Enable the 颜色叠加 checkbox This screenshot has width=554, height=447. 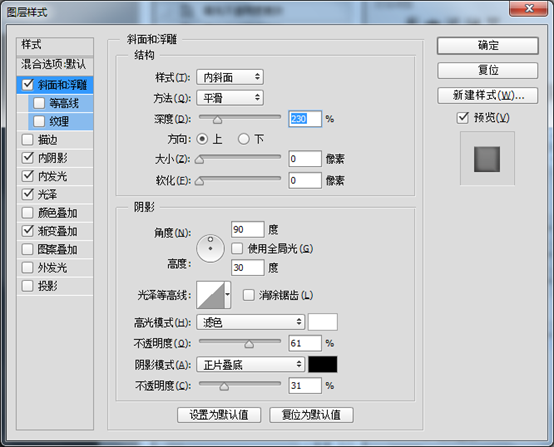tap(28, 213)
